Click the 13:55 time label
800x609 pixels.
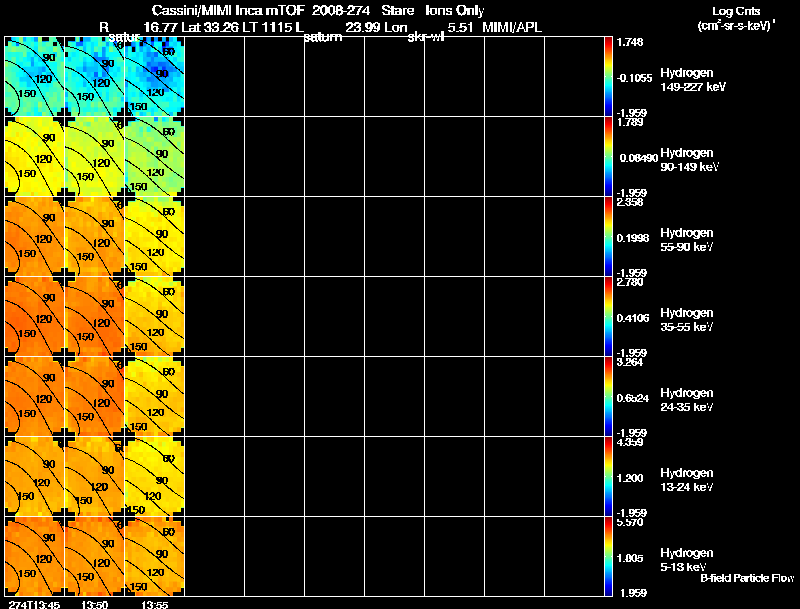click(x=155, y=604)
